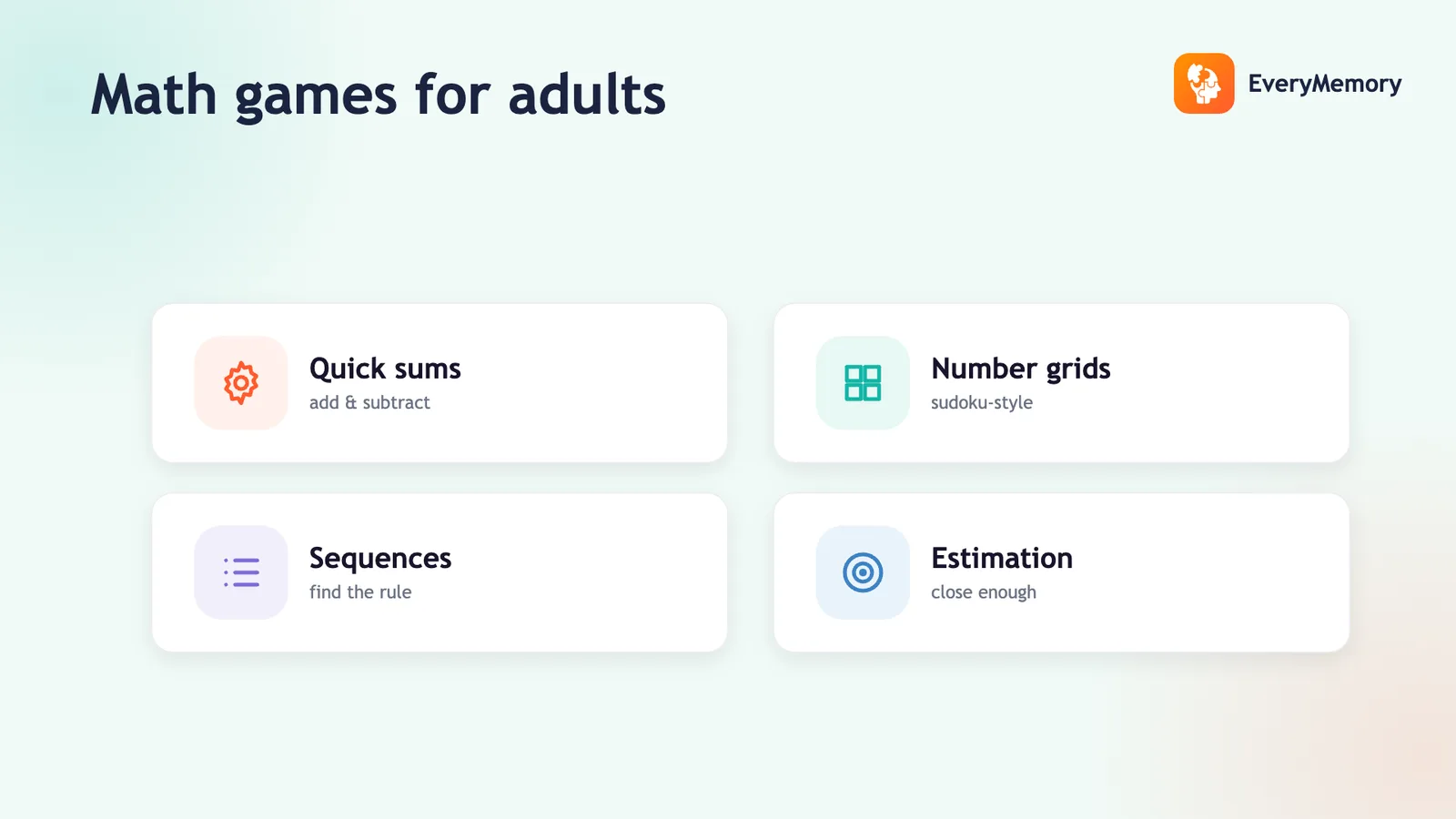Open the Quick sums card title
Screen dimensions: 1456x819
(385, 369)
